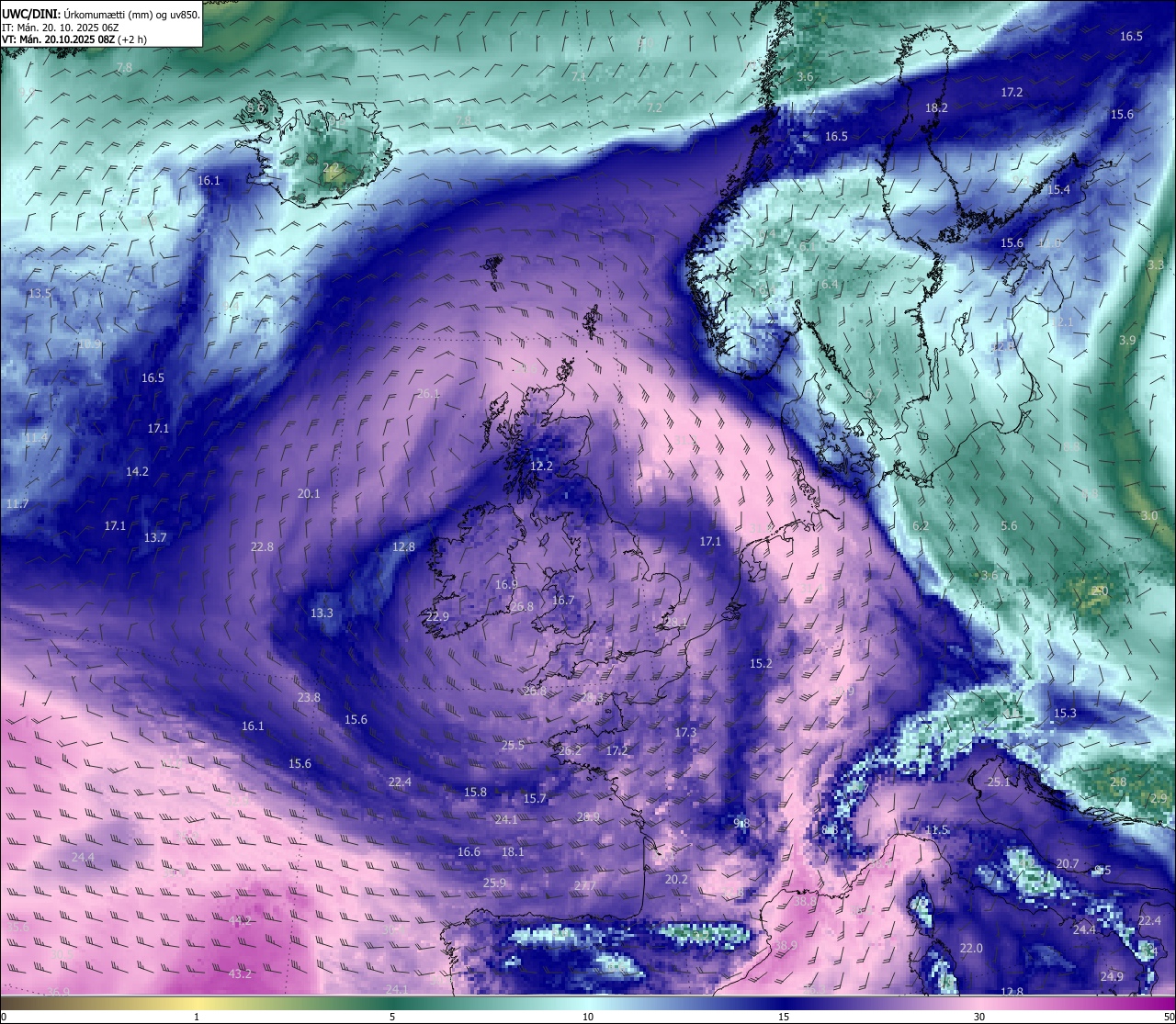The image size is (1176, 1024).
Task: Click the map value 15.8
Action: tap(475, 792)
